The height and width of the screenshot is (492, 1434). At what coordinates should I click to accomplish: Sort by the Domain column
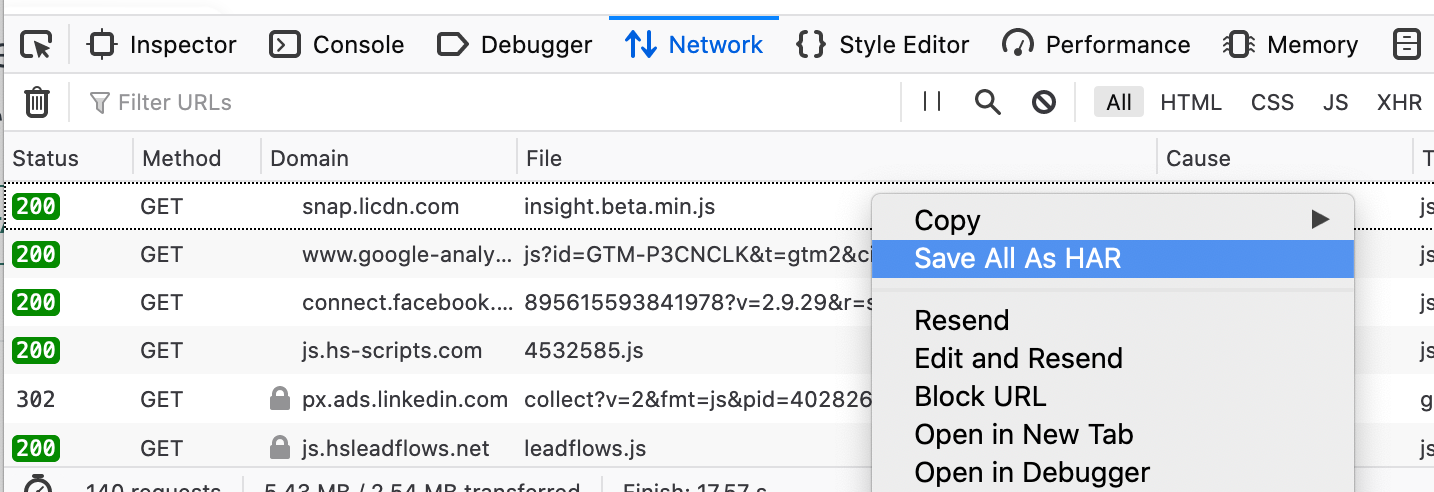coord(389,158)
